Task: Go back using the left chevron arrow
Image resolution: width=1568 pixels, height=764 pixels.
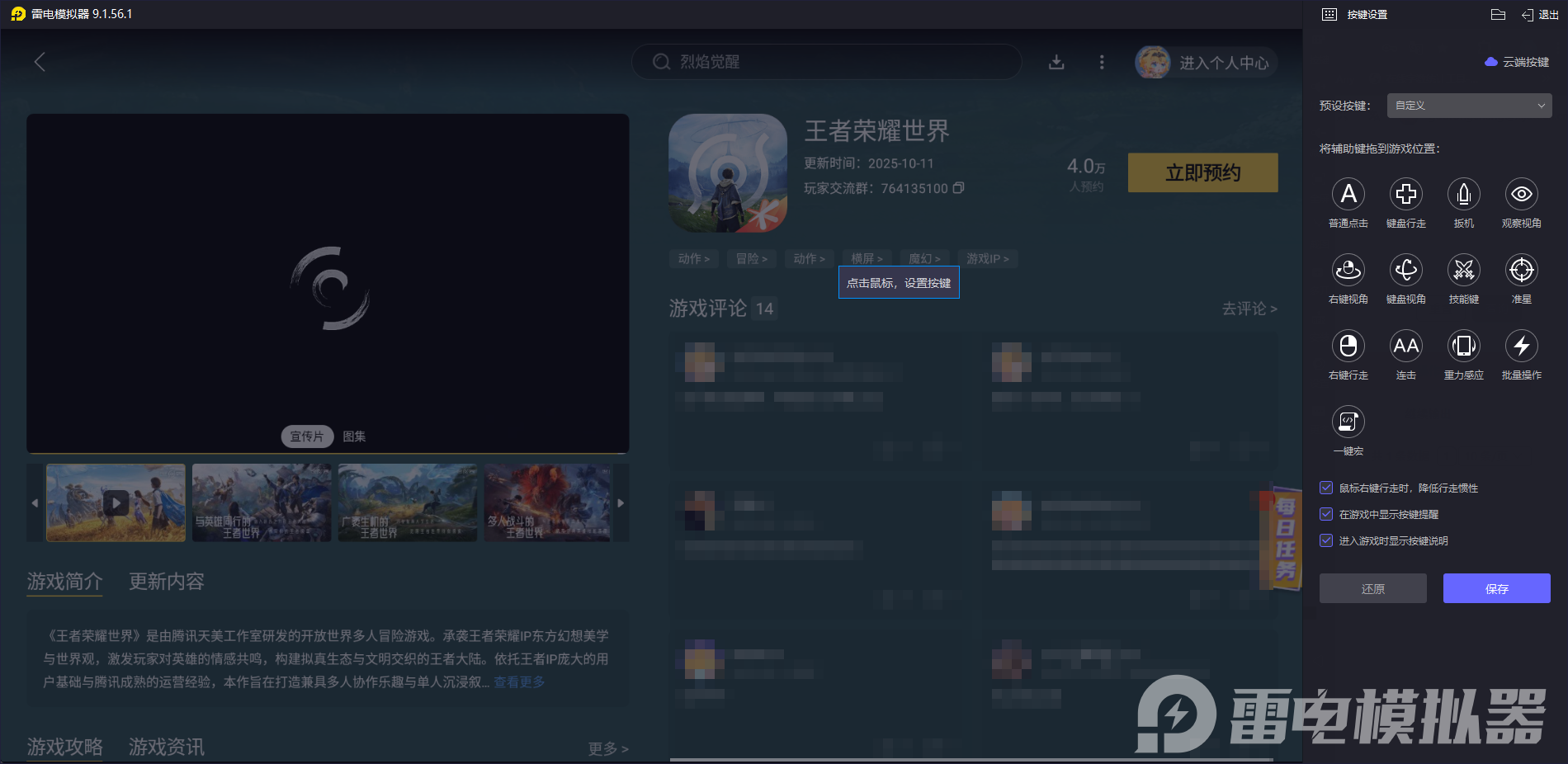Action: [x=40, y=62]
